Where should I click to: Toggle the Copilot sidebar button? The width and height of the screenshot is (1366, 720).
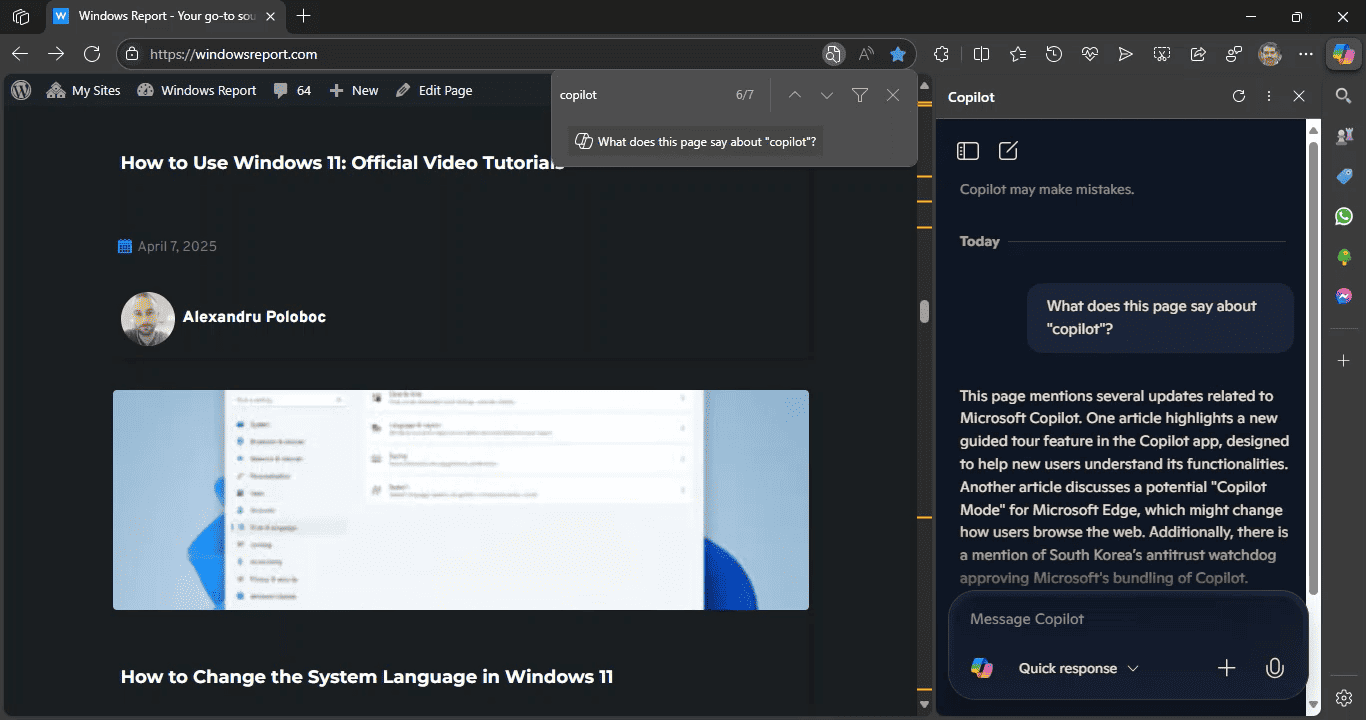pos(1343,54)
